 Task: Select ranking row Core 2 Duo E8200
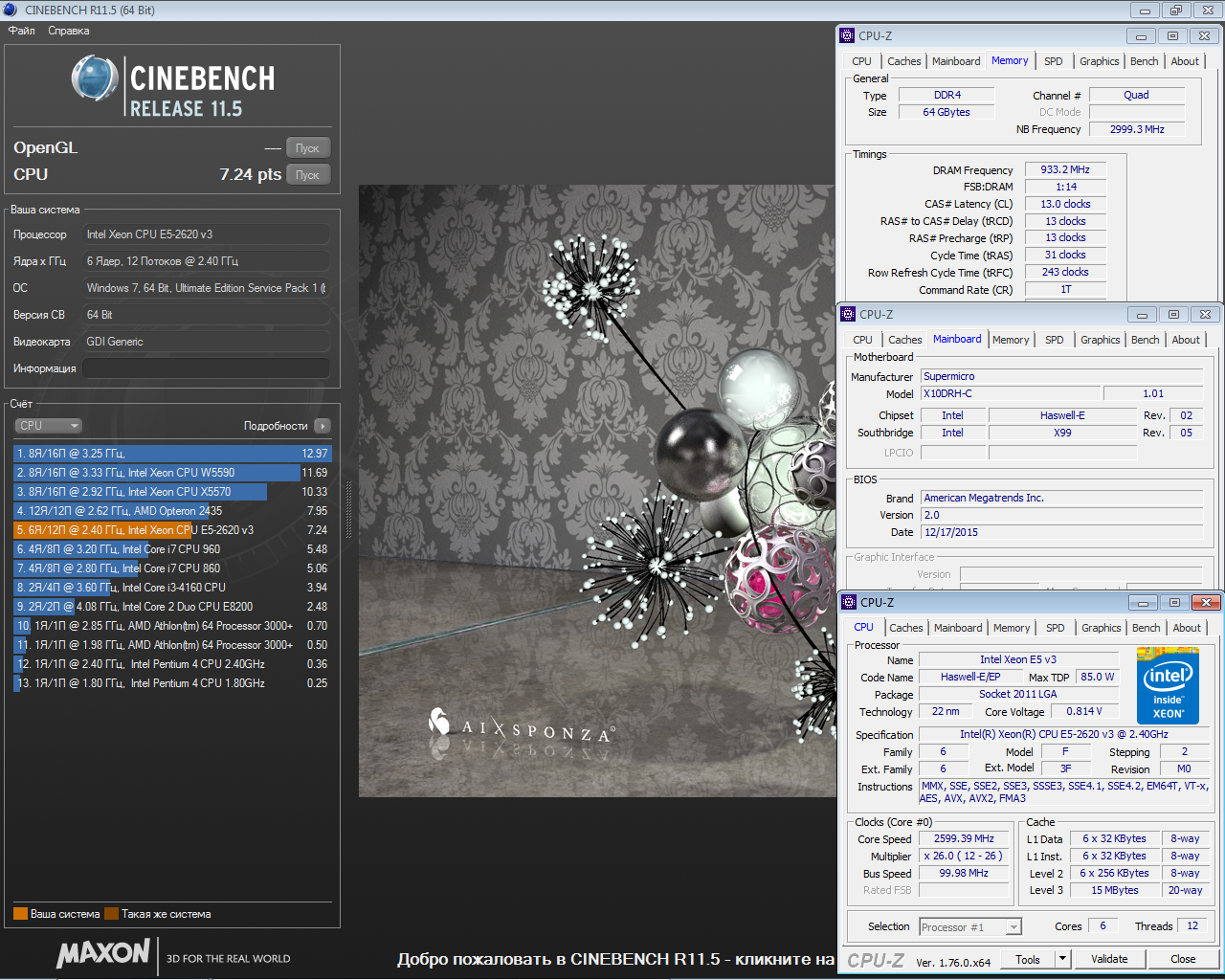tap(172, 607)
